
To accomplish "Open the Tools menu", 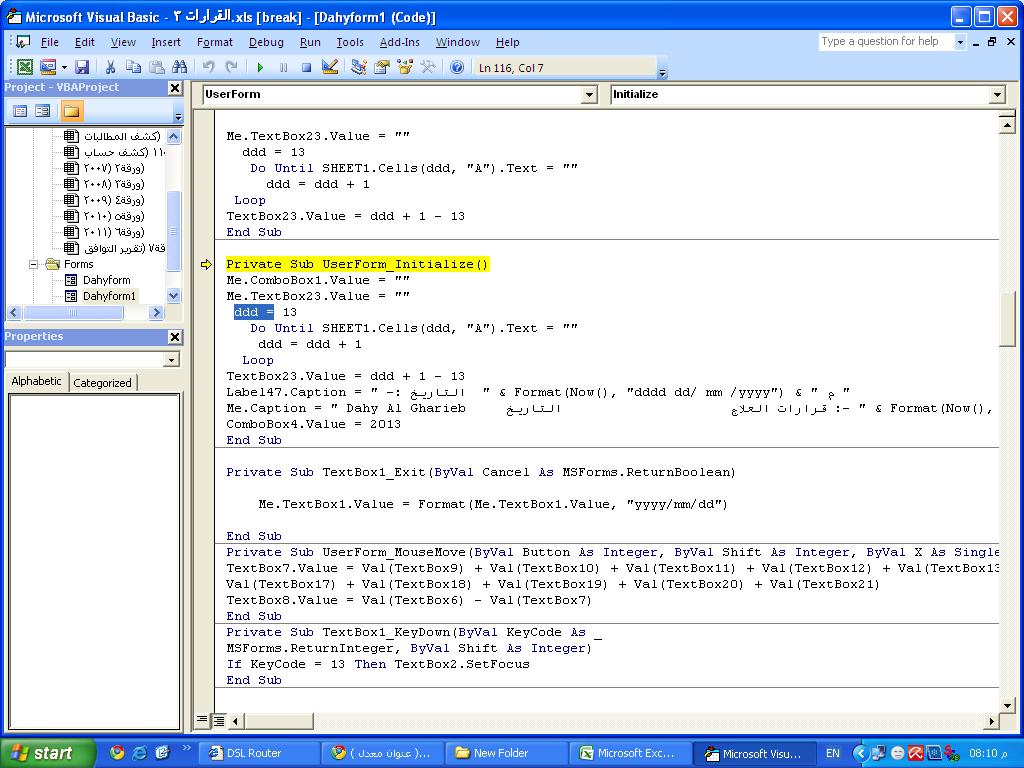I will (350, 42).
